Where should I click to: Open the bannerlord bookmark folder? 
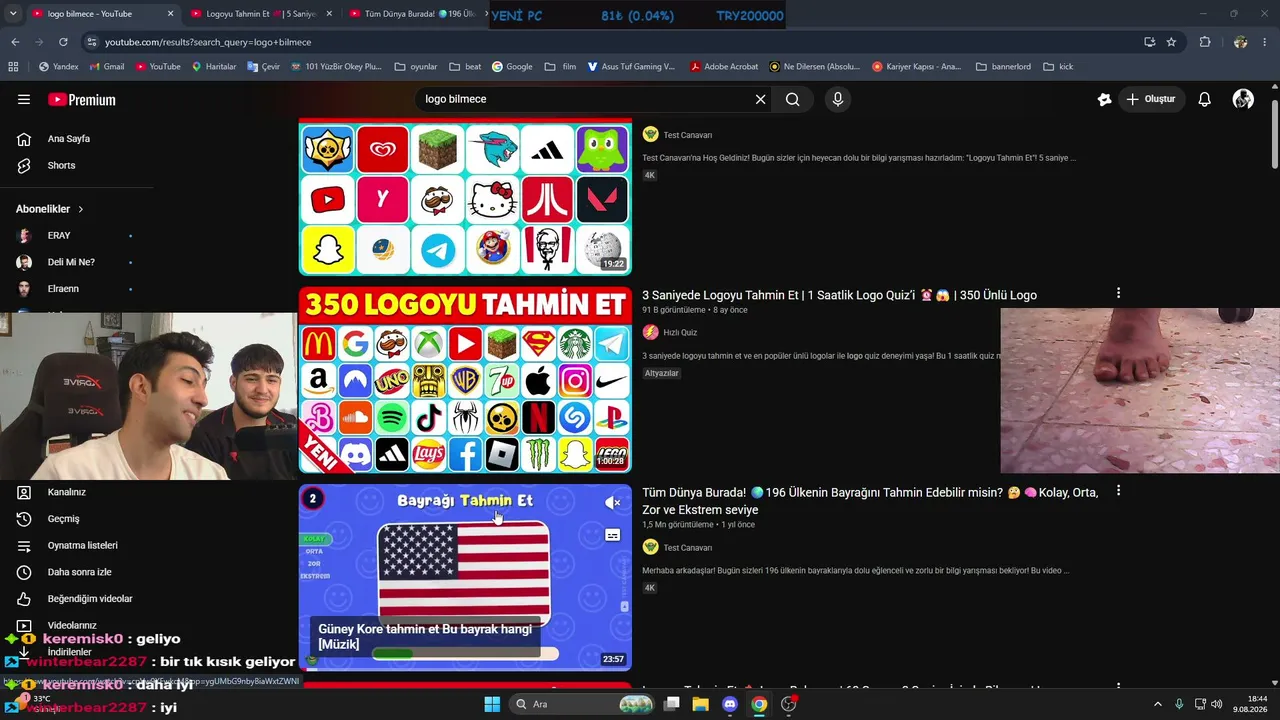click(1003, 67)
